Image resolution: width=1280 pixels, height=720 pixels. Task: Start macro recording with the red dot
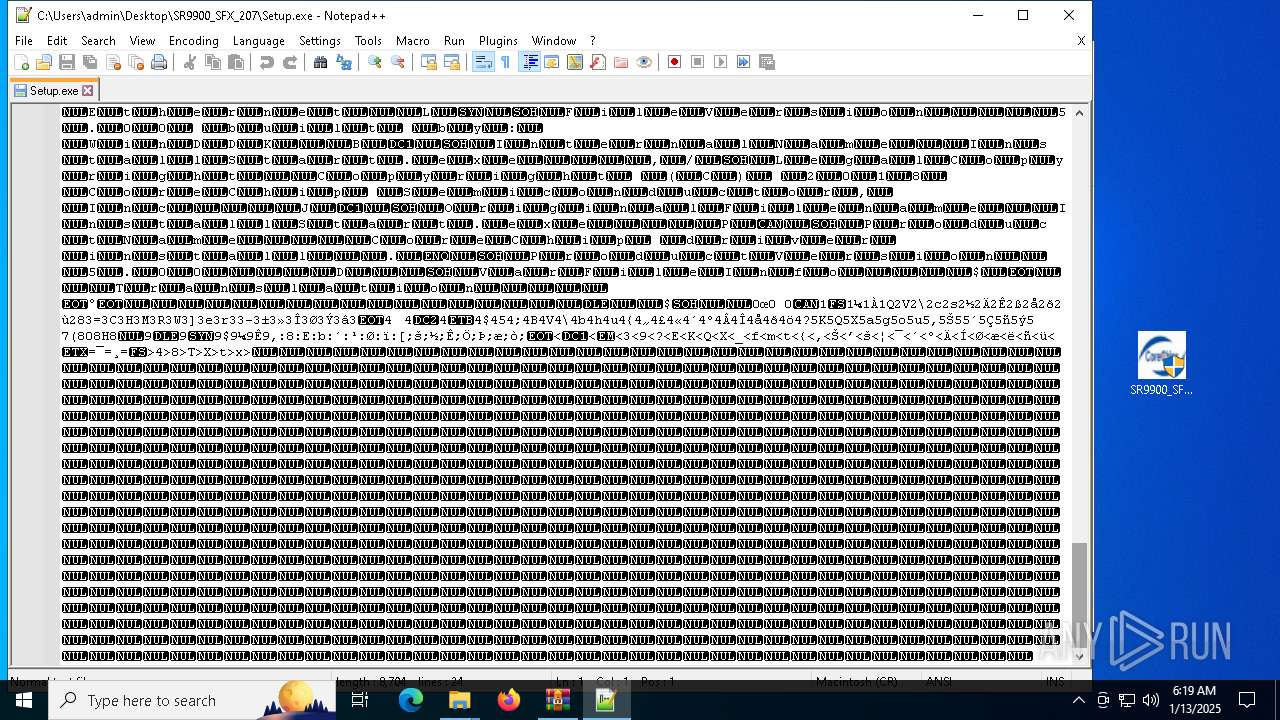point(675,62)
